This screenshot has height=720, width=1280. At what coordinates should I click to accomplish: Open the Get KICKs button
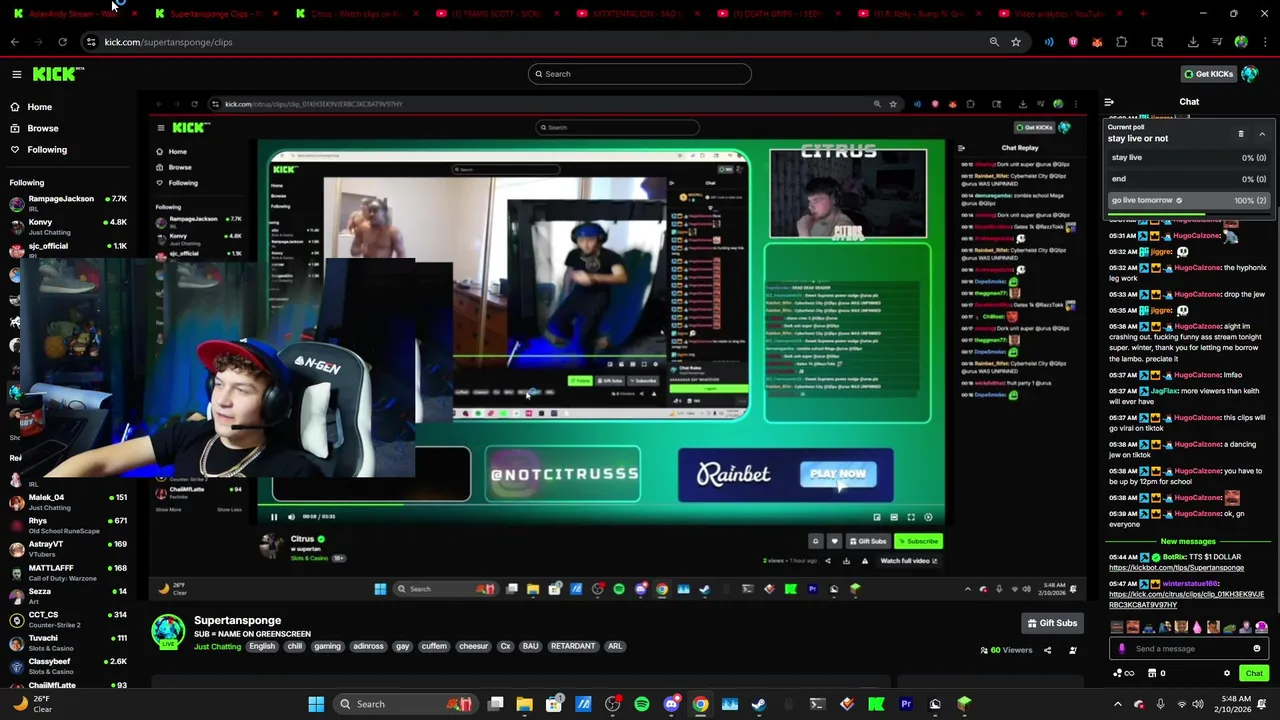coord(1208,74)
